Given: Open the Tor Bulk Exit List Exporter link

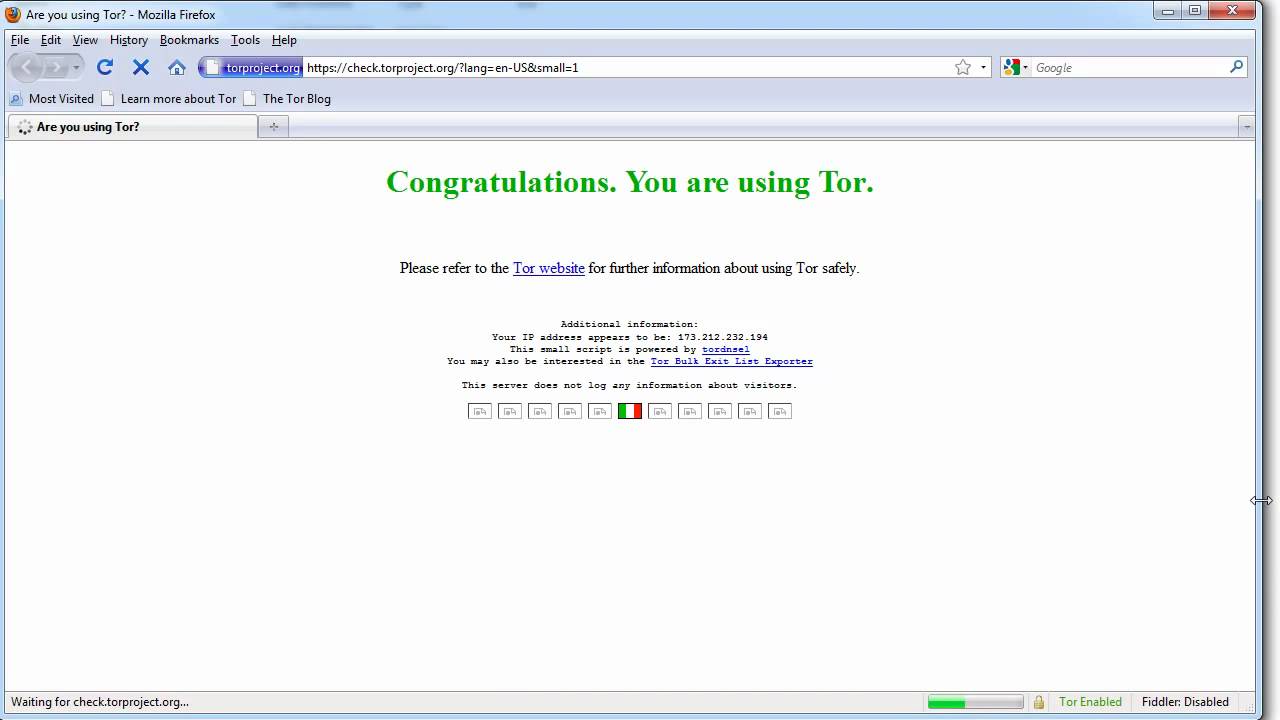Looking at the screenshot, I should click(731, 361).
